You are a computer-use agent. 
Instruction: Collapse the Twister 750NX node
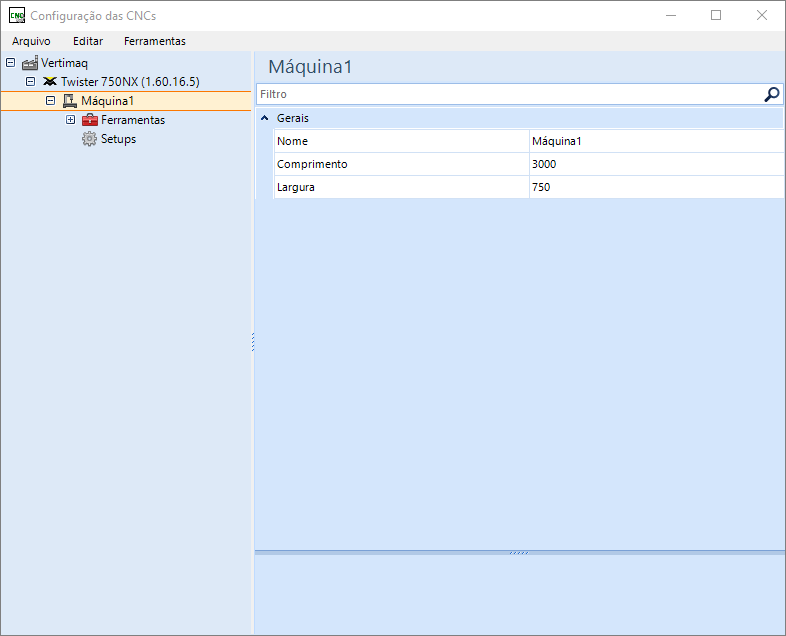point(31,81)
